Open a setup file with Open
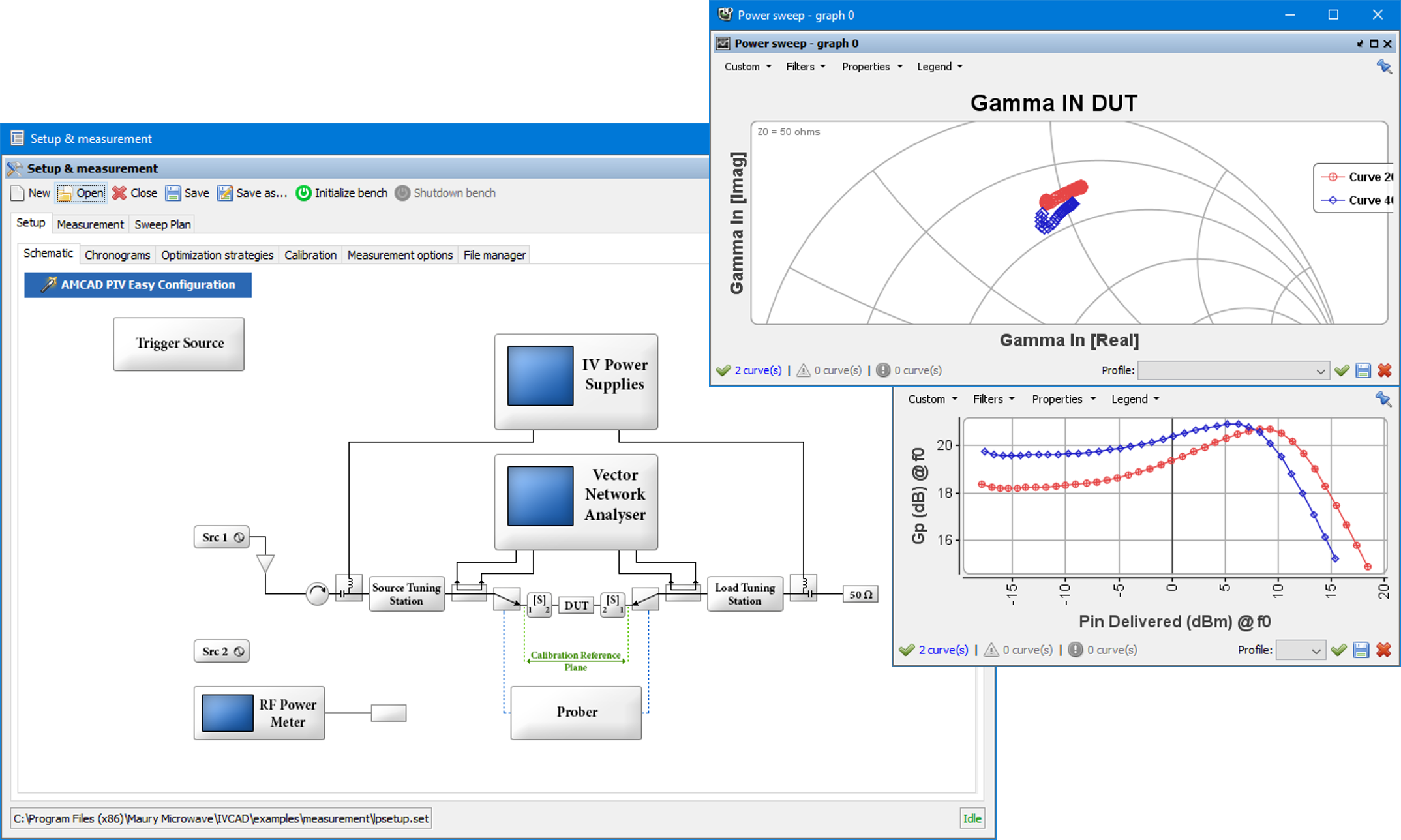The image size is (1401, 840). click(81, 193)
